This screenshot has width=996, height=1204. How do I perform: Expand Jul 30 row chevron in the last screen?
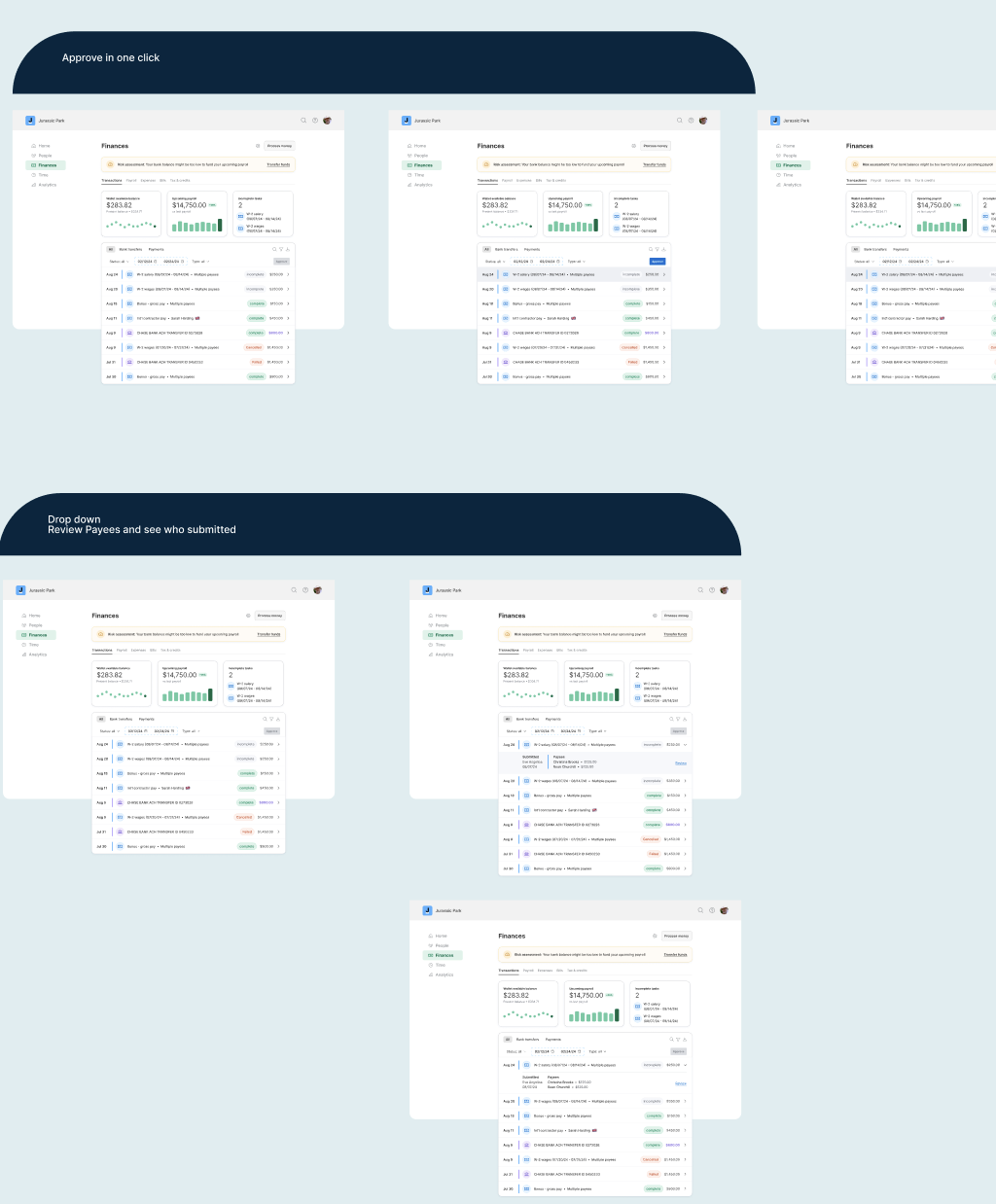coord(685,1188)
